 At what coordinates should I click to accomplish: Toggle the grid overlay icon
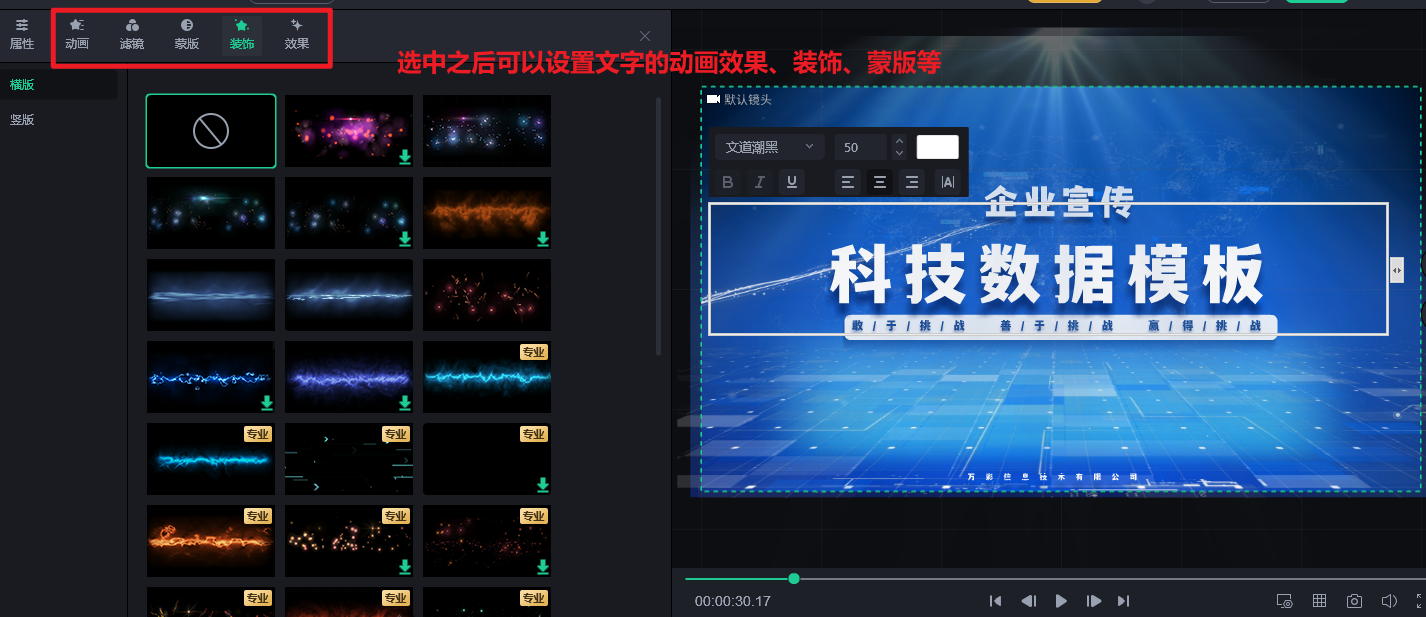coord(1319,601)
